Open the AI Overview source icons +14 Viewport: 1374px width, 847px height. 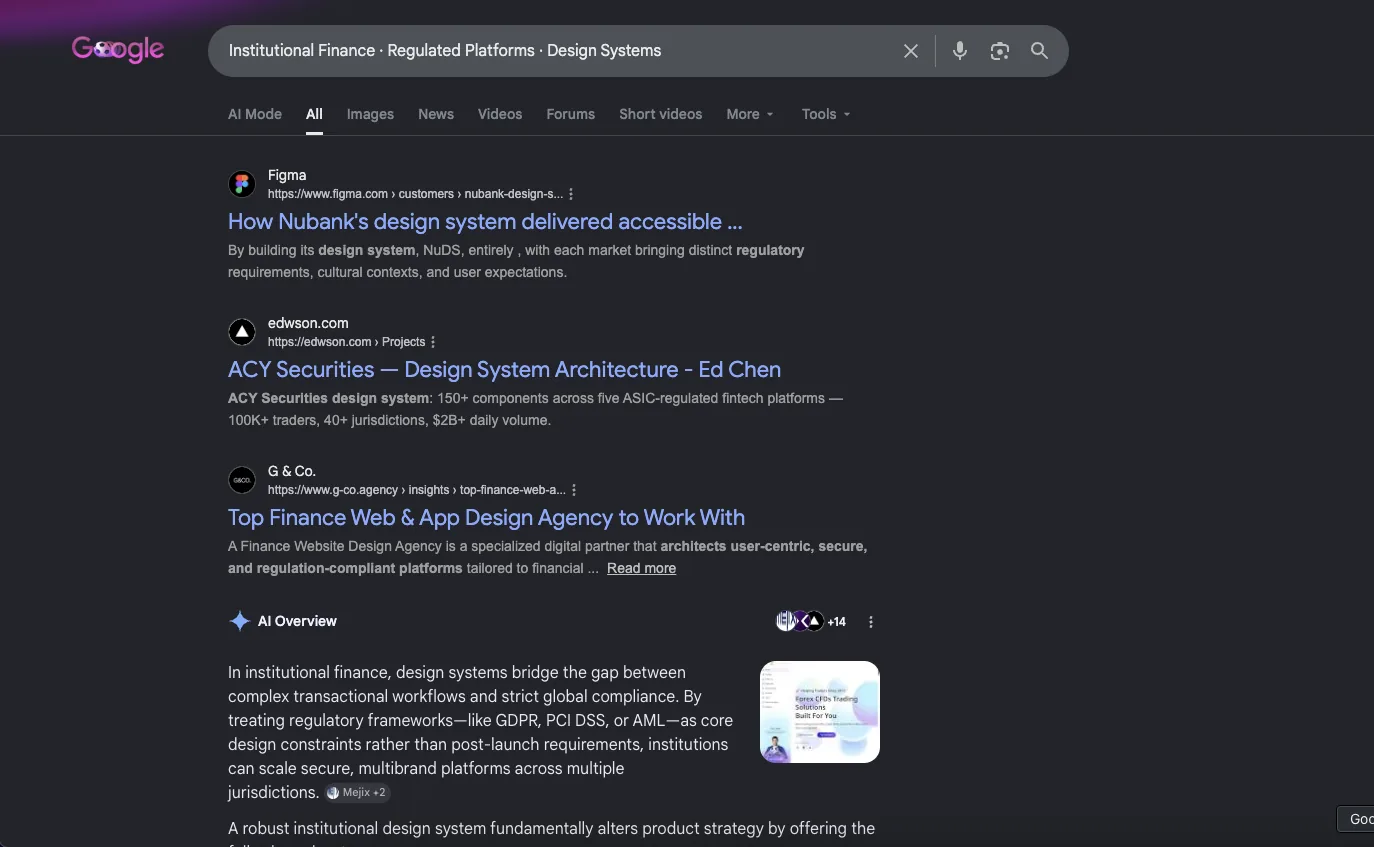(x=811, y=621)
